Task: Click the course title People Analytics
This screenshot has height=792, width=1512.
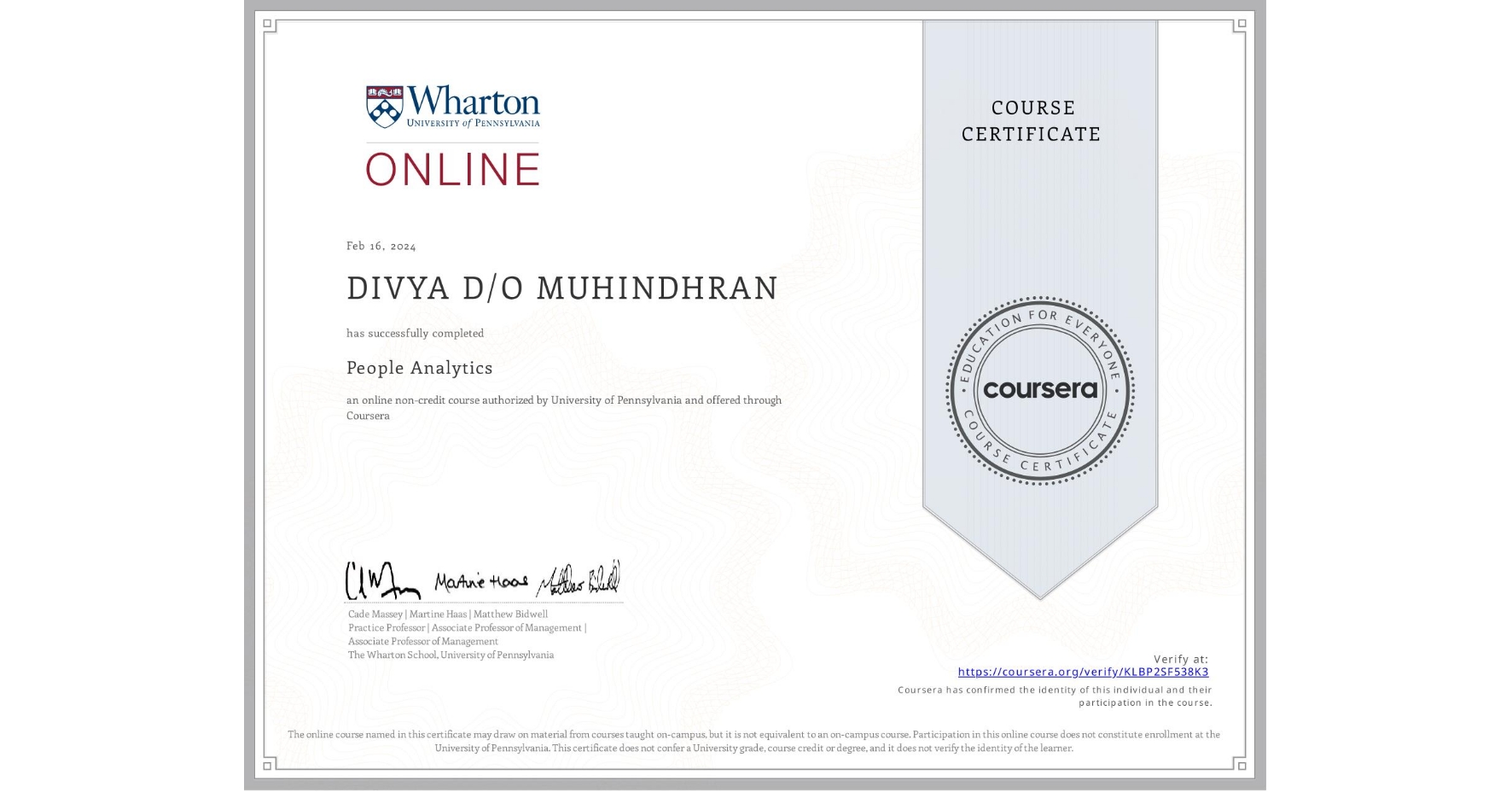Action: tap(420, 368)
